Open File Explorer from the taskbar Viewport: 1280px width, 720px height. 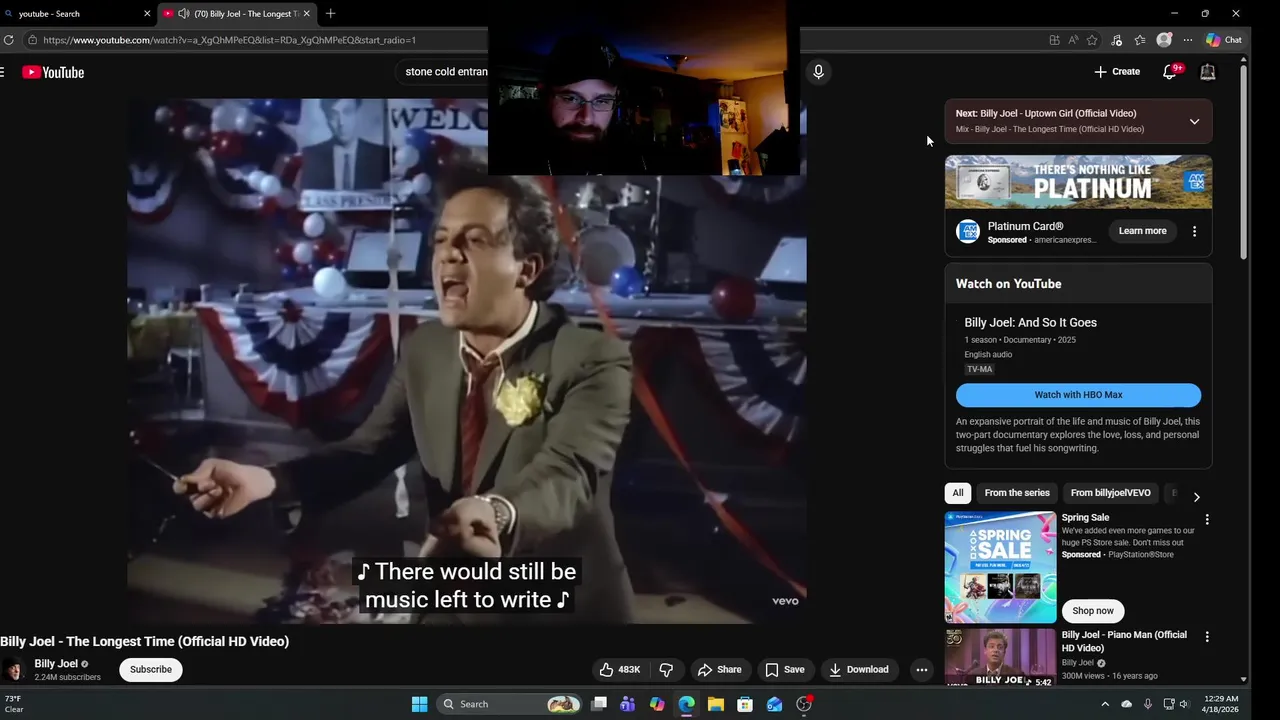pyautogui.click(x=716, y=704)
